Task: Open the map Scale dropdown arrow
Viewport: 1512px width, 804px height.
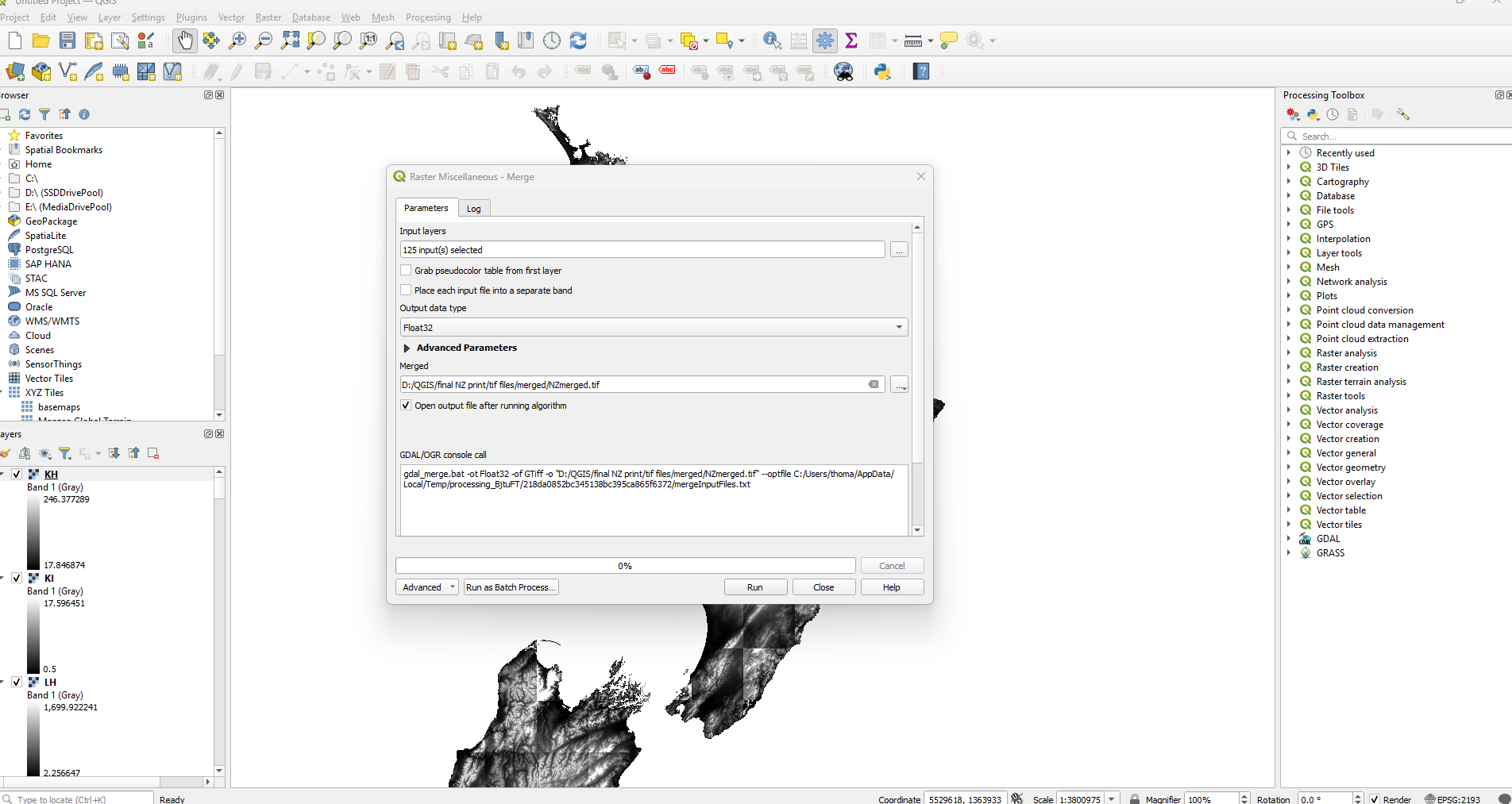Action: (x=1112, y=799)
